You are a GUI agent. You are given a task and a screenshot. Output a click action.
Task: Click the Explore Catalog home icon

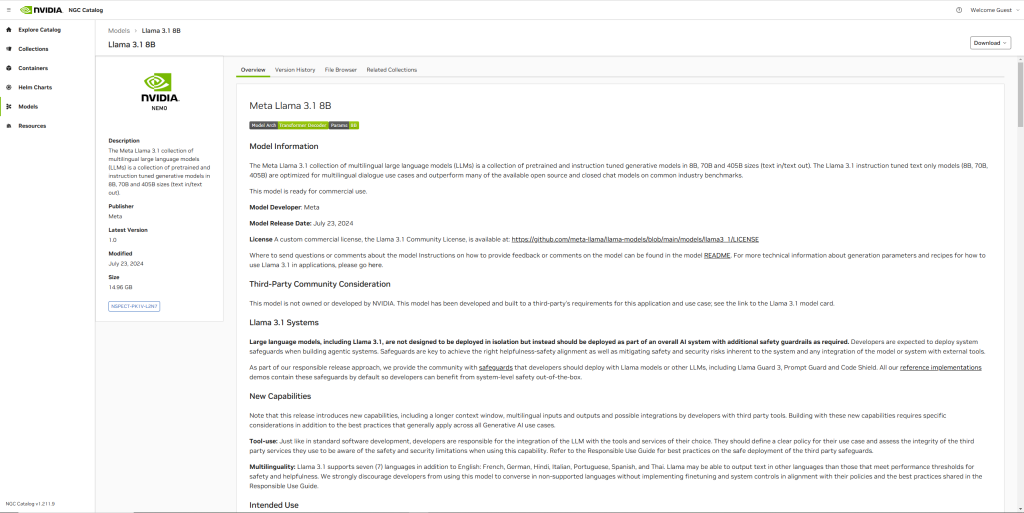8,30
